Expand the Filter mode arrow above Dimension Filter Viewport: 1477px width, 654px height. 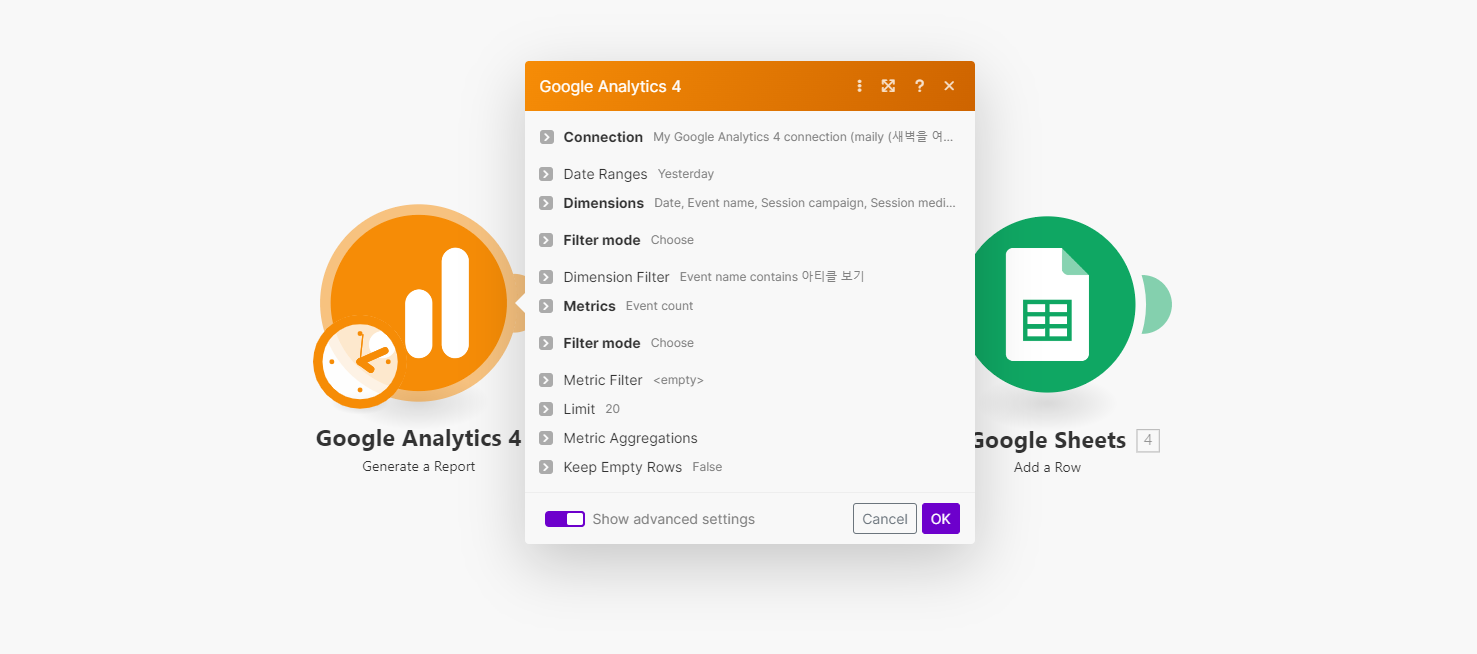coord(546,240)
